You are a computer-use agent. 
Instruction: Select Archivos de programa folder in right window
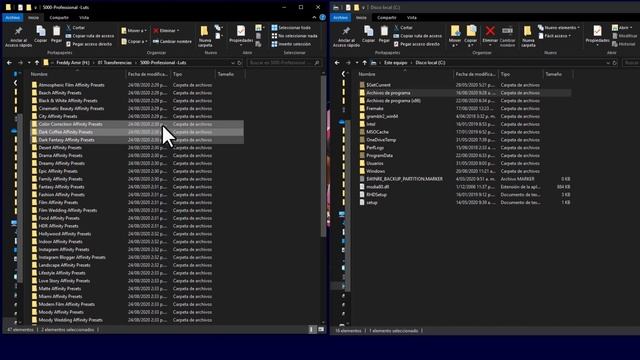point(388,93)
